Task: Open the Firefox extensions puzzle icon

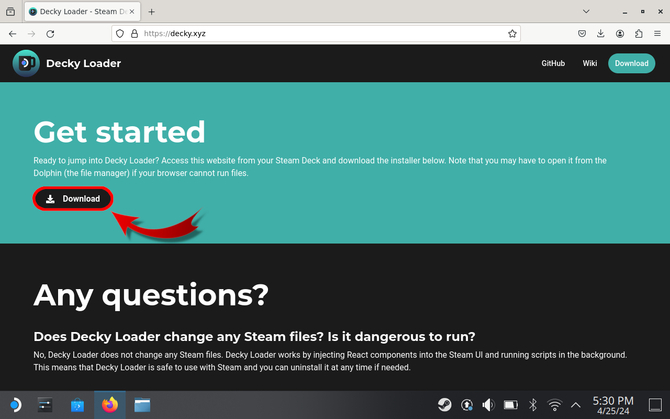Action: (x=638, y=33)
